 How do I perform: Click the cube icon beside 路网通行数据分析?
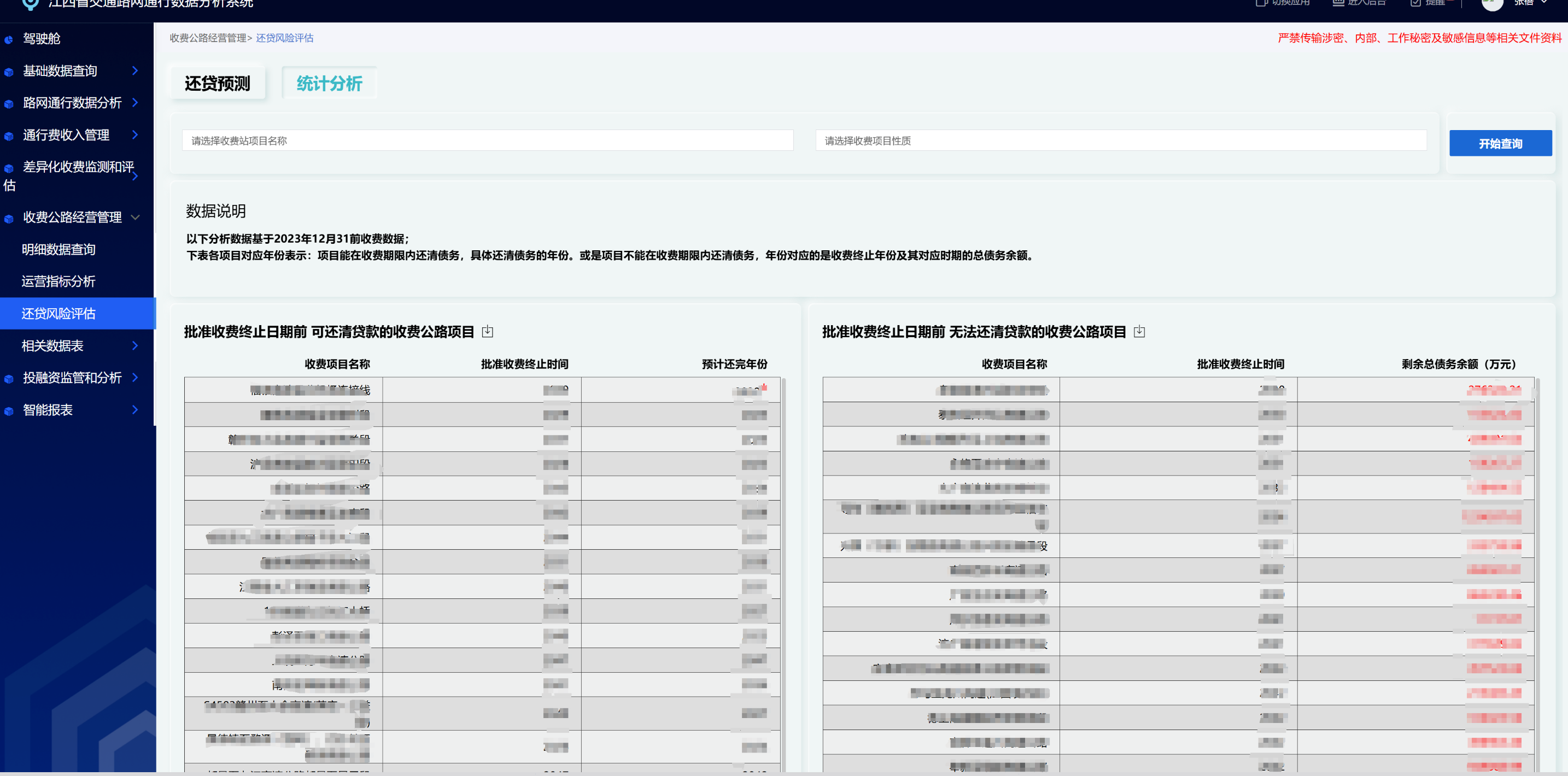tap(9, 103)
